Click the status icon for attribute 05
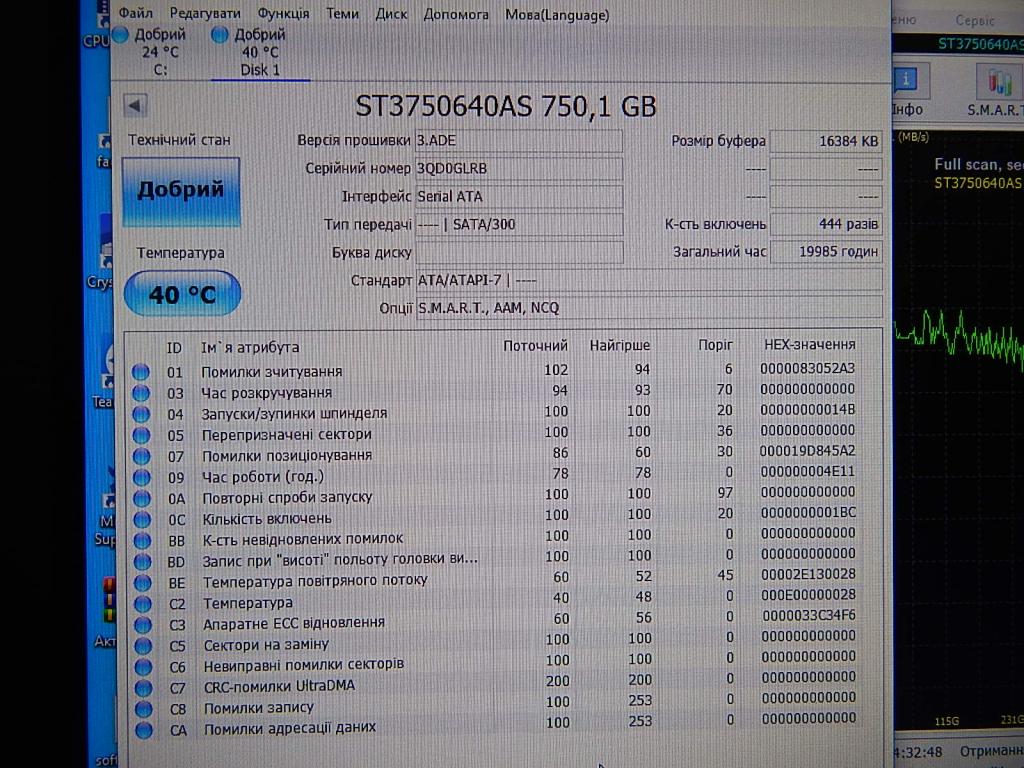 (x=141, y=435)
